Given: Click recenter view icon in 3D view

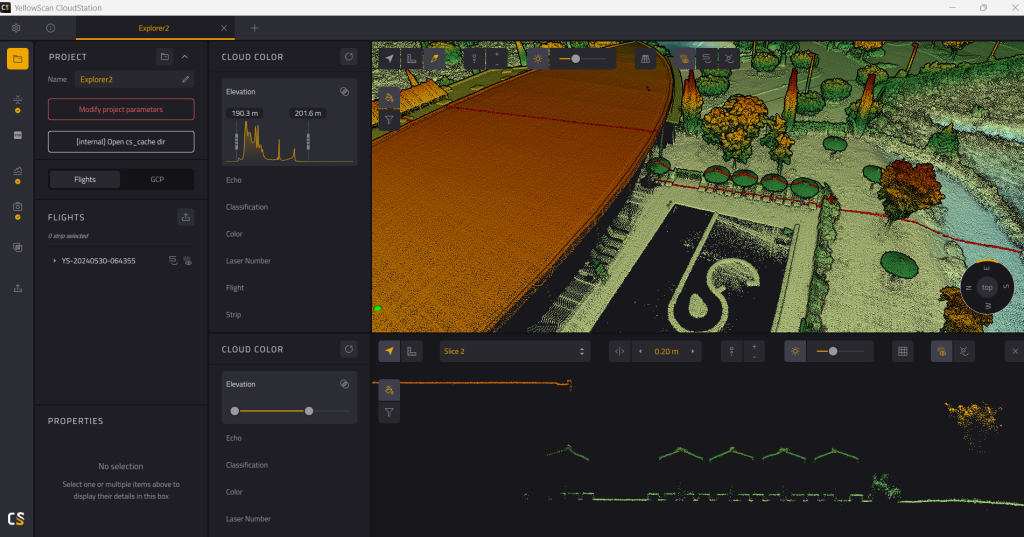Looking at the screenshot, I should (729, 59).
